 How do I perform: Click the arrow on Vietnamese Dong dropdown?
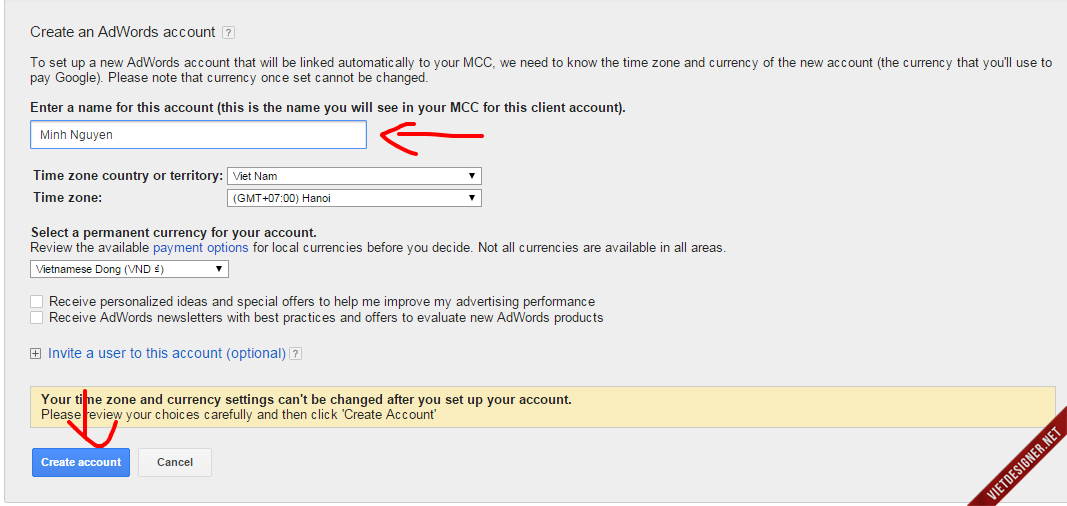pyautogui.click(x=218, y=269)
